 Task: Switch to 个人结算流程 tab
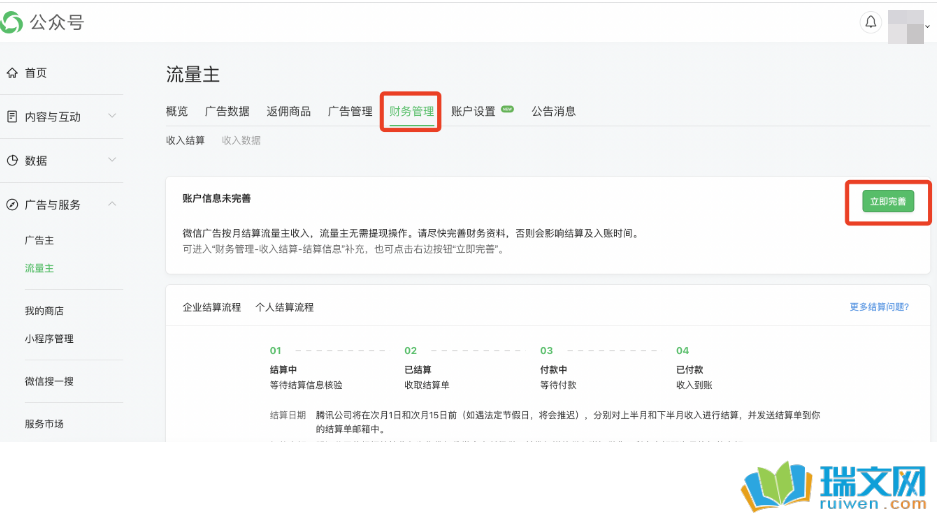[284, 307]
